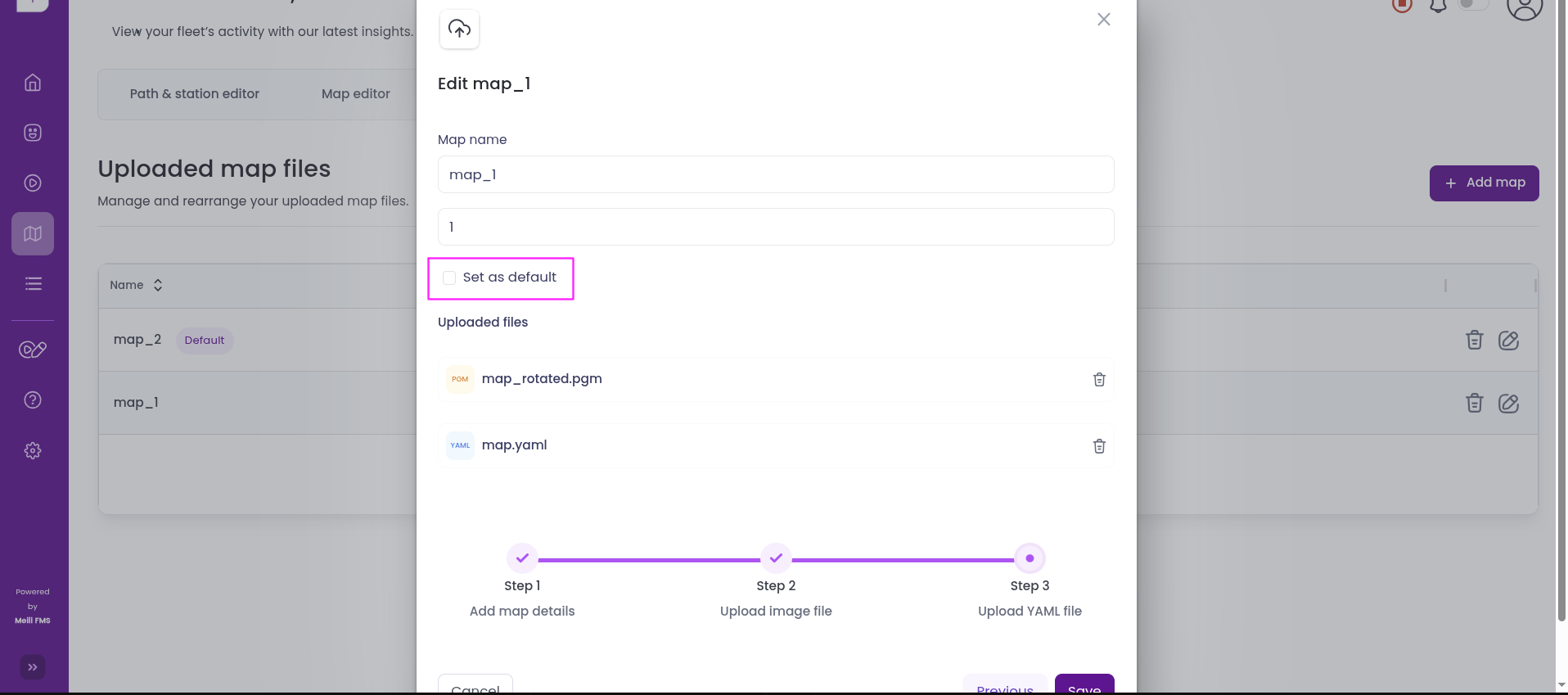
Task: Click the help question mark icon
Action: pos(33,400)
